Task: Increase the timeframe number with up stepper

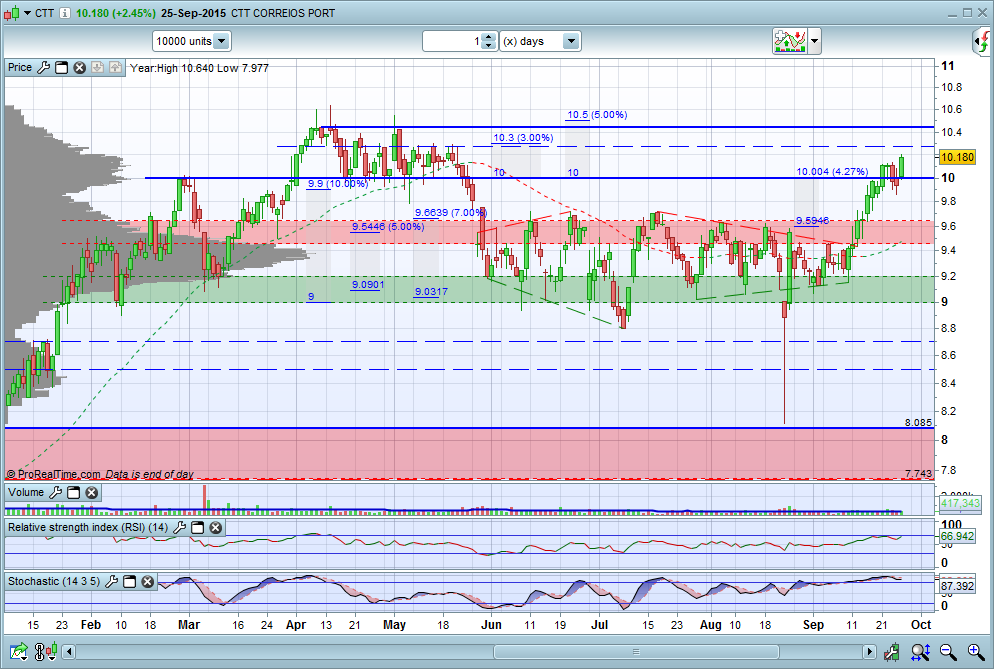Action: click(x=487, y=37)
